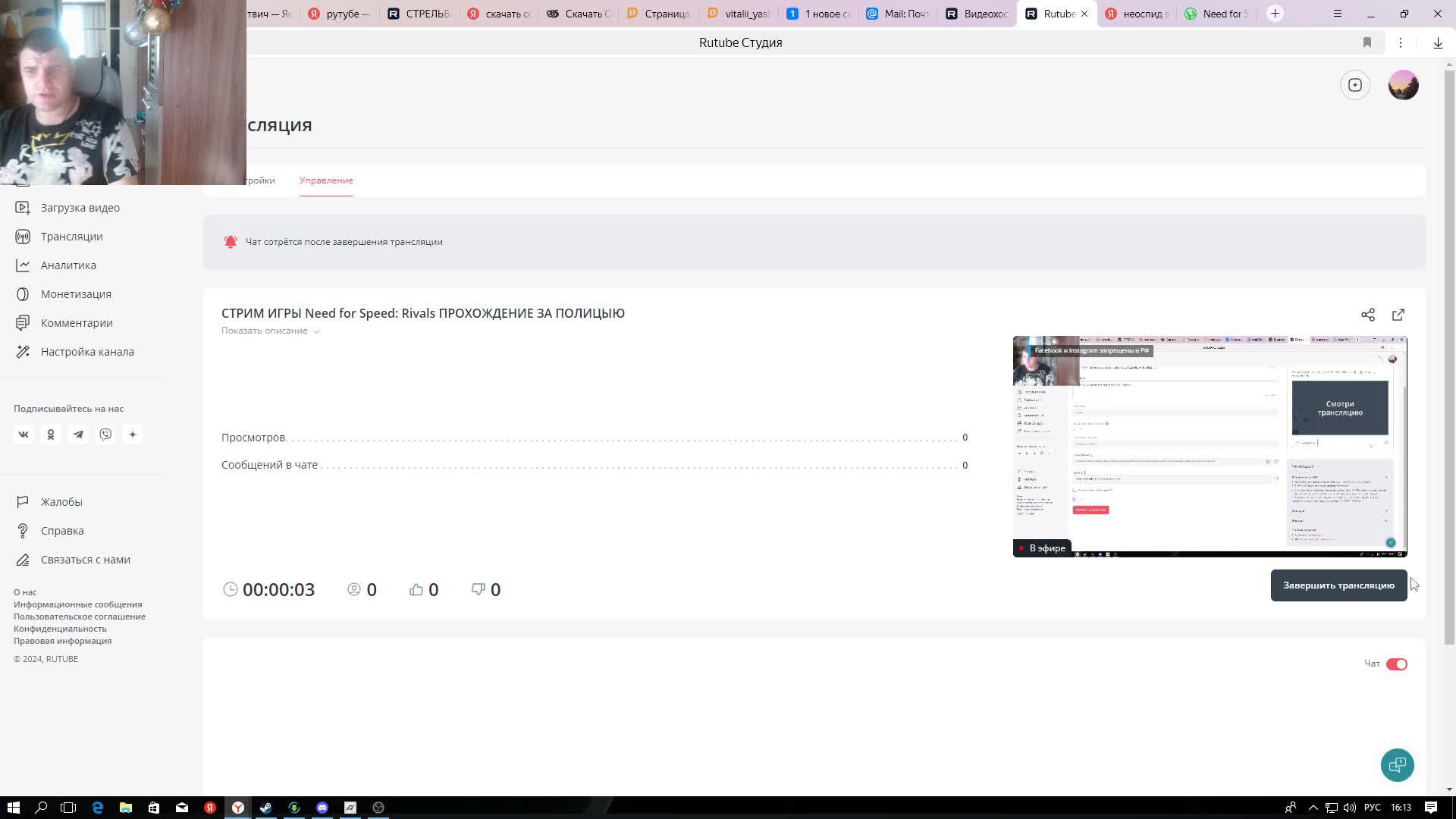Click the Viber social icon
Image resolution: width=1456 pixels, height=819 pixels.
tap(105, 435)
